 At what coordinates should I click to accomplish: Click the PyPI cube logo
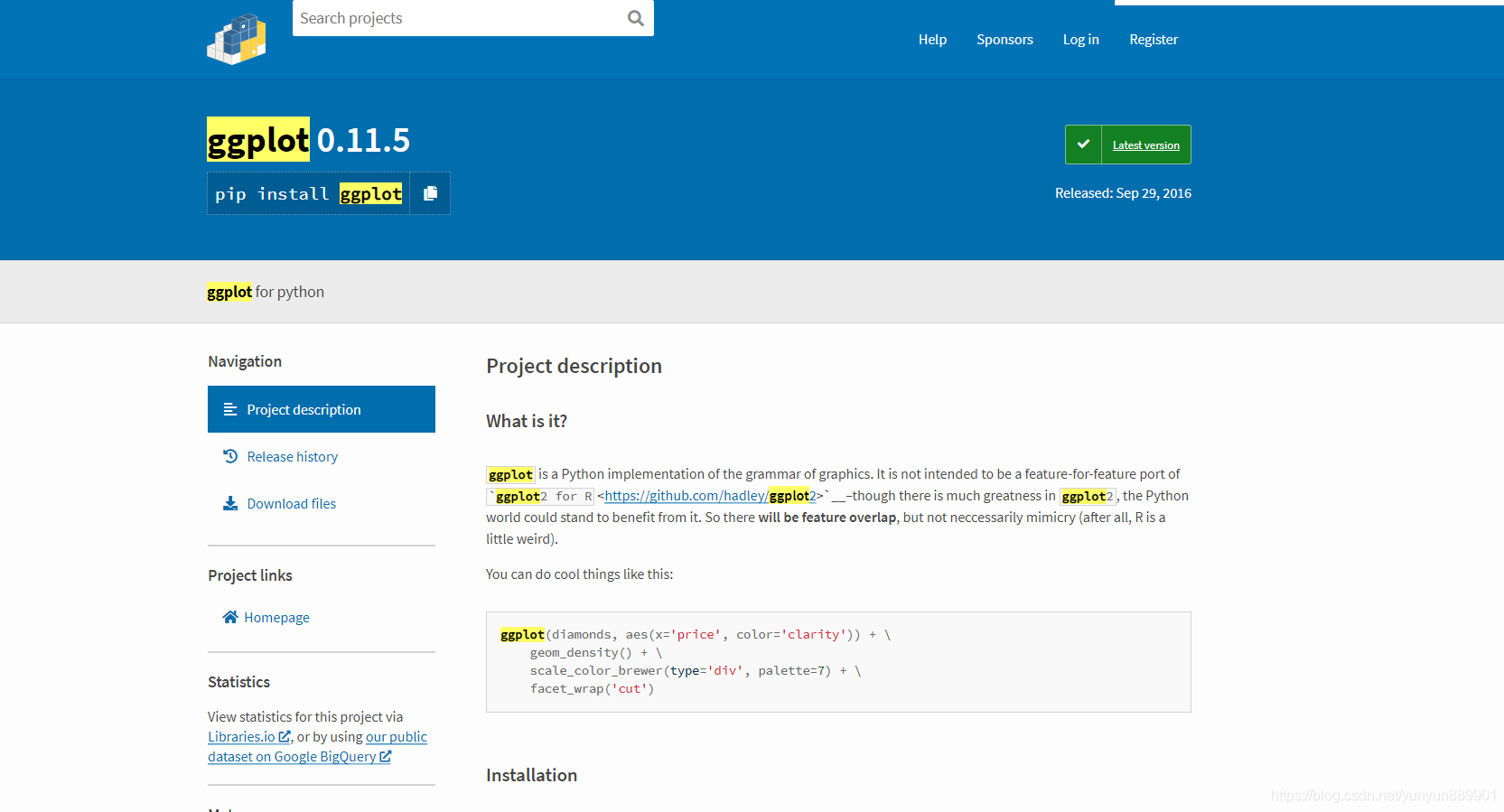(237, 40)
